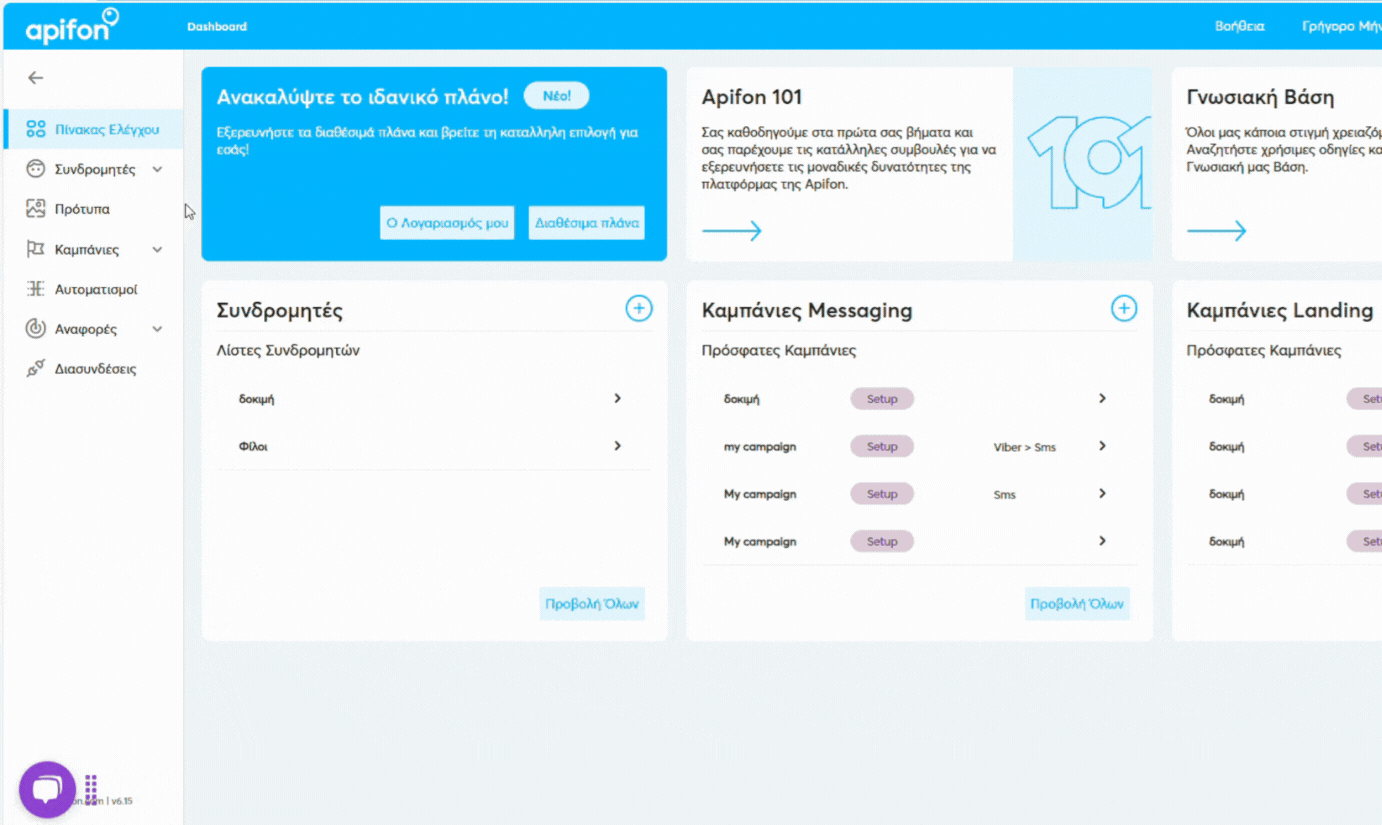The width and height of the screenshot is (1382, 825).
Task: Click Προβολή Όλων under subscriber lists
Action: point(591,603)
